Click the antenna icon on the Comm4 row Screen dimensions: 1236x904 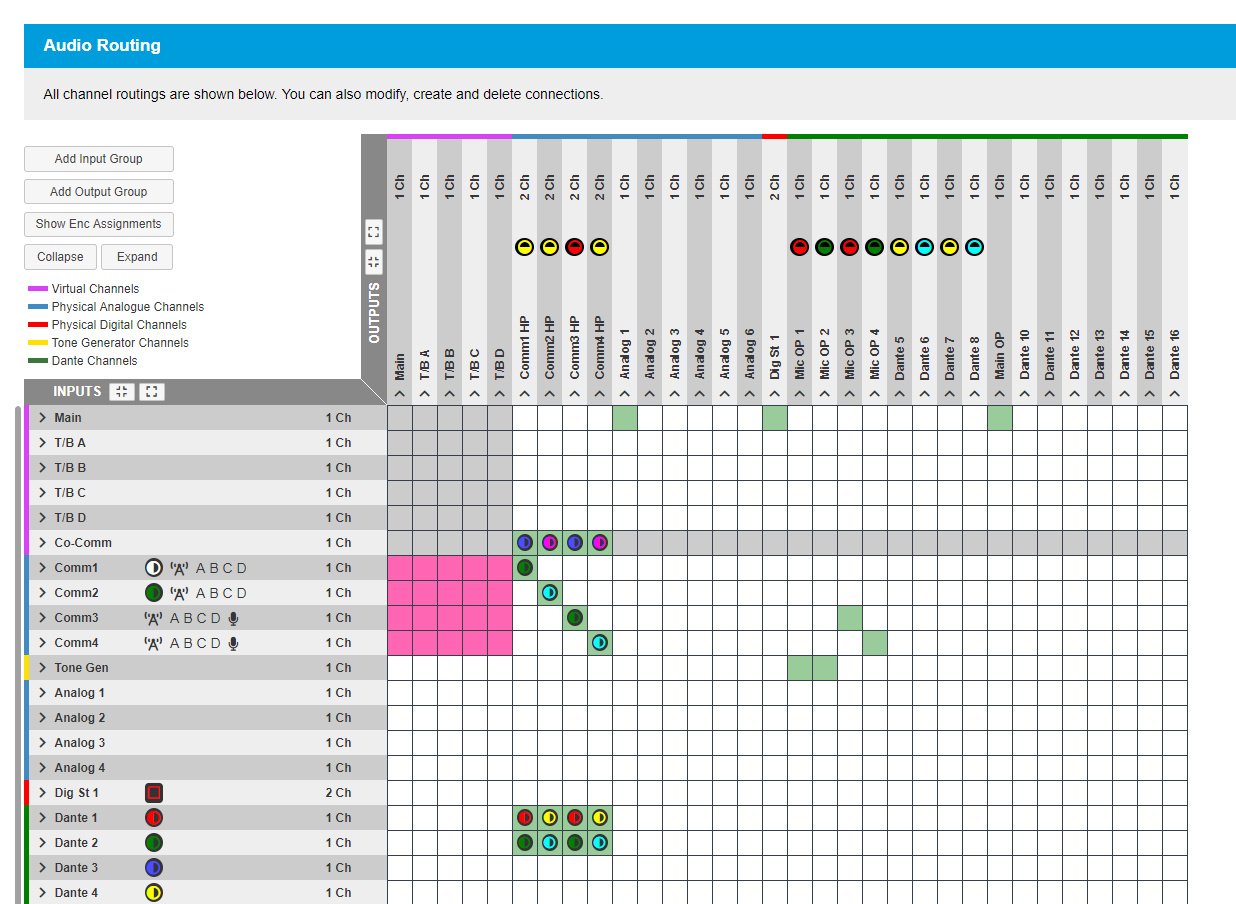[x=154, y=643]
